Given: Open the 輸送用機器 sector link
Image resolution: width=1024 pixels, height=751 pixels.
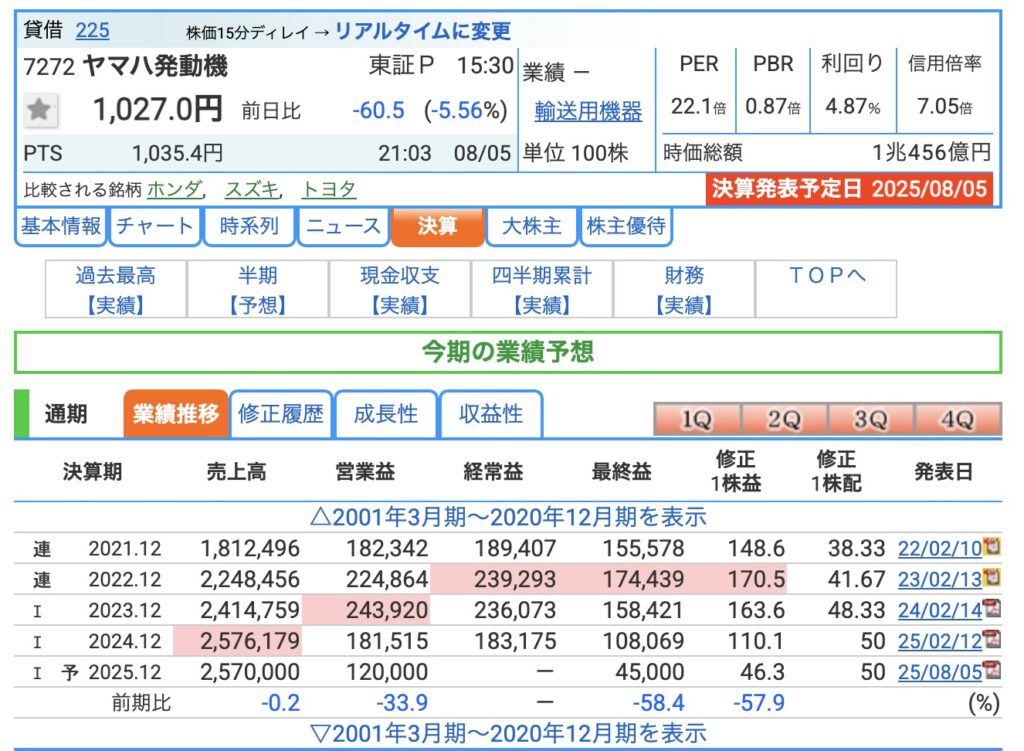Looking at the screenshot, I should 588,111.
